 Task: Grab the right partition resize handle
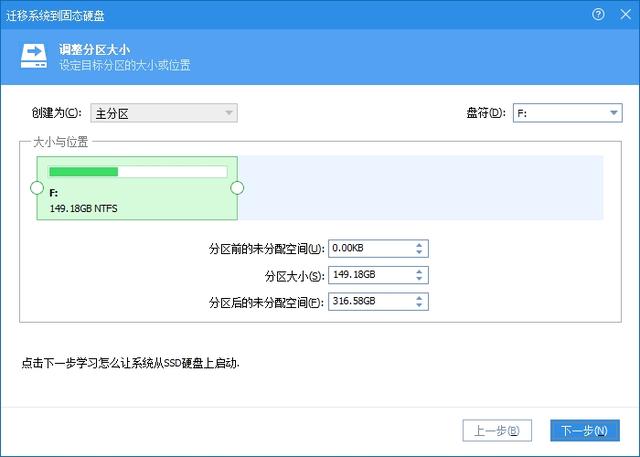[237, 188]
